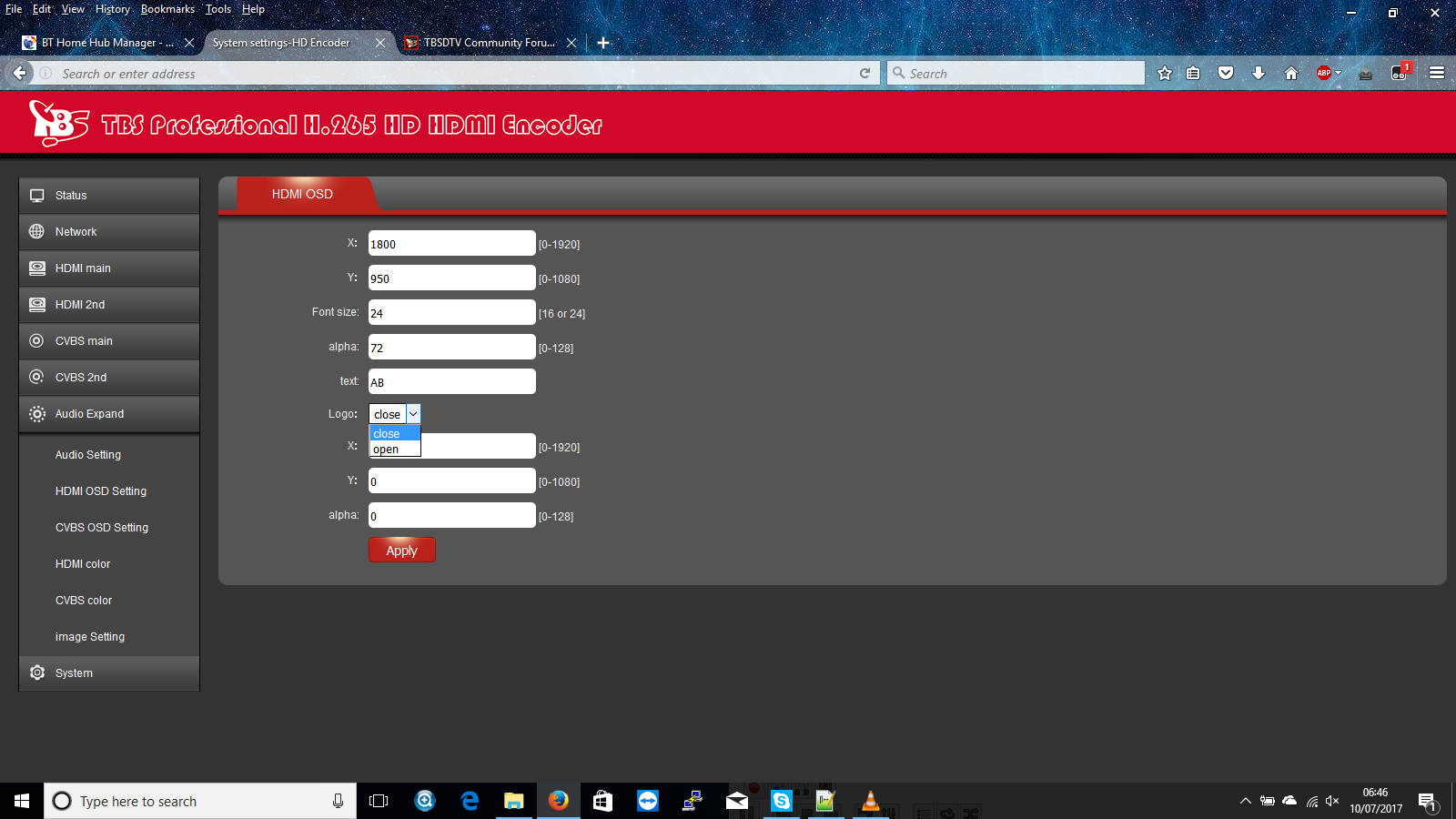The height and width of the screenshot is (819, 1456).
Task: Click the taskbar volume muted icon
Action: click(x=1332, y=801)
